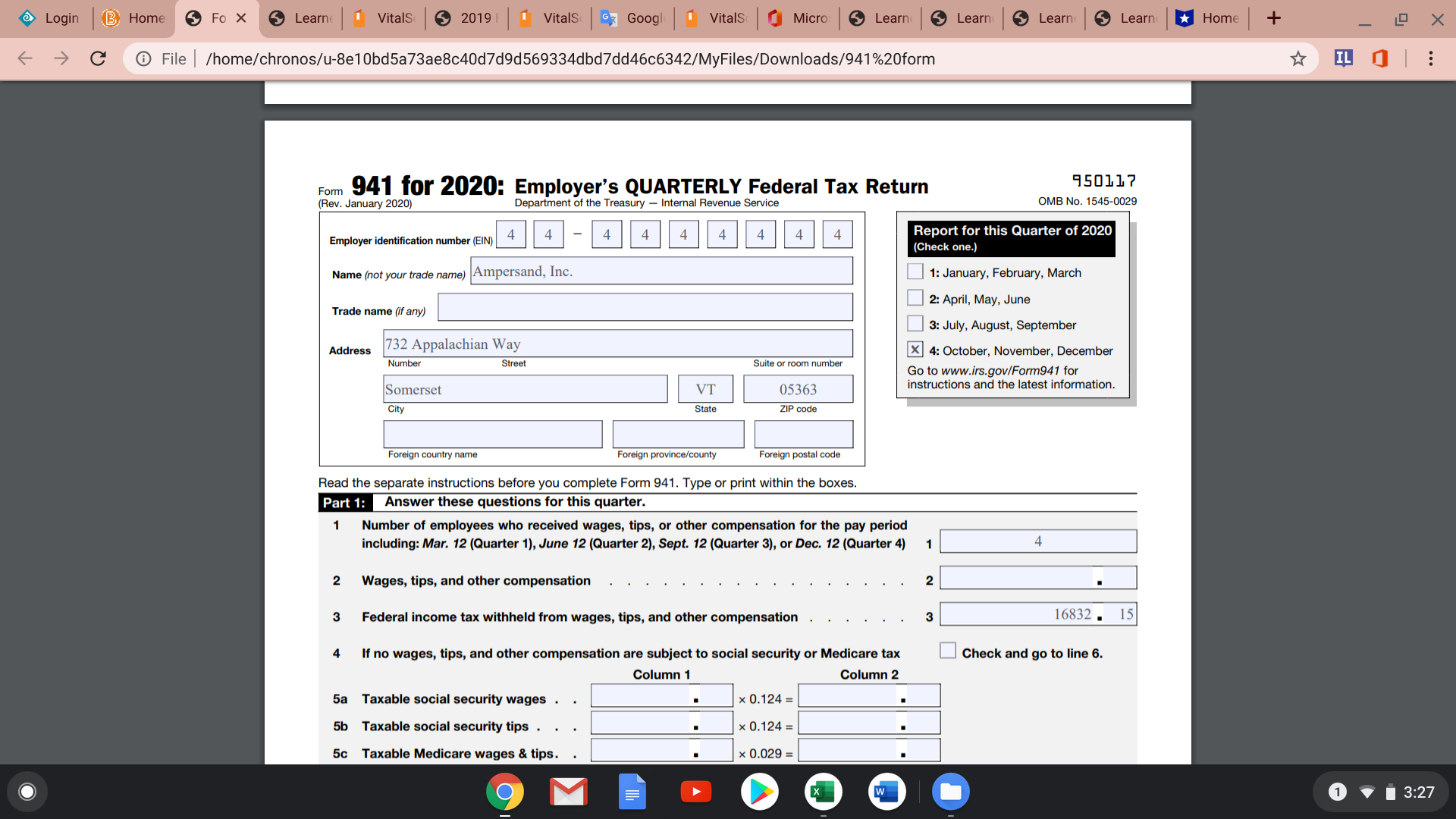Bookmark this page with the star icon
Image resolution: width=1456 pixels, height=819 pixels.
[x=1298, y=58]
